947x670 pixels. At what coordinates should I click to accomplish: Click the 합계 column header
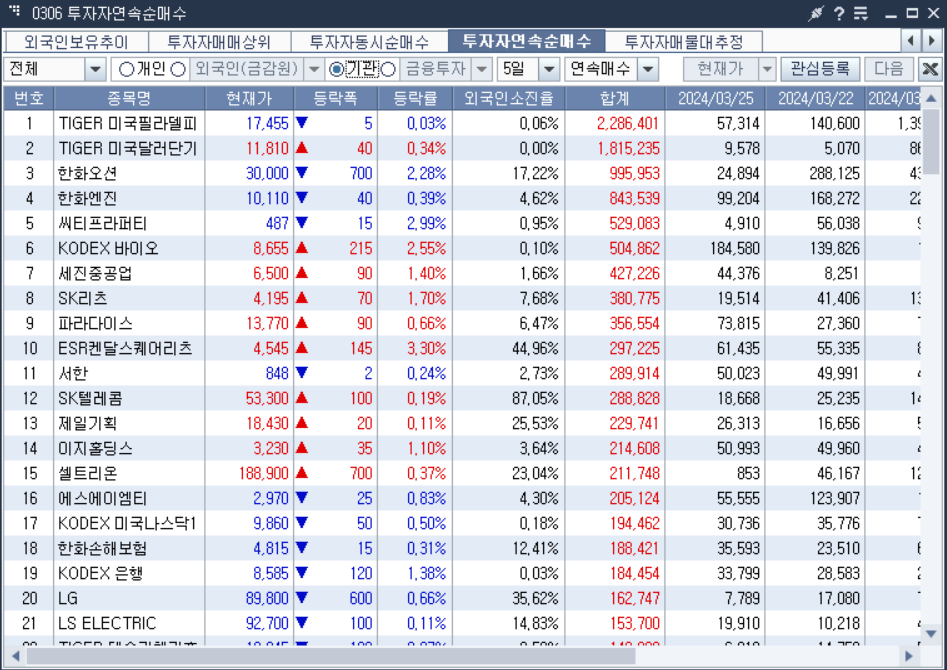pos(615,98)
